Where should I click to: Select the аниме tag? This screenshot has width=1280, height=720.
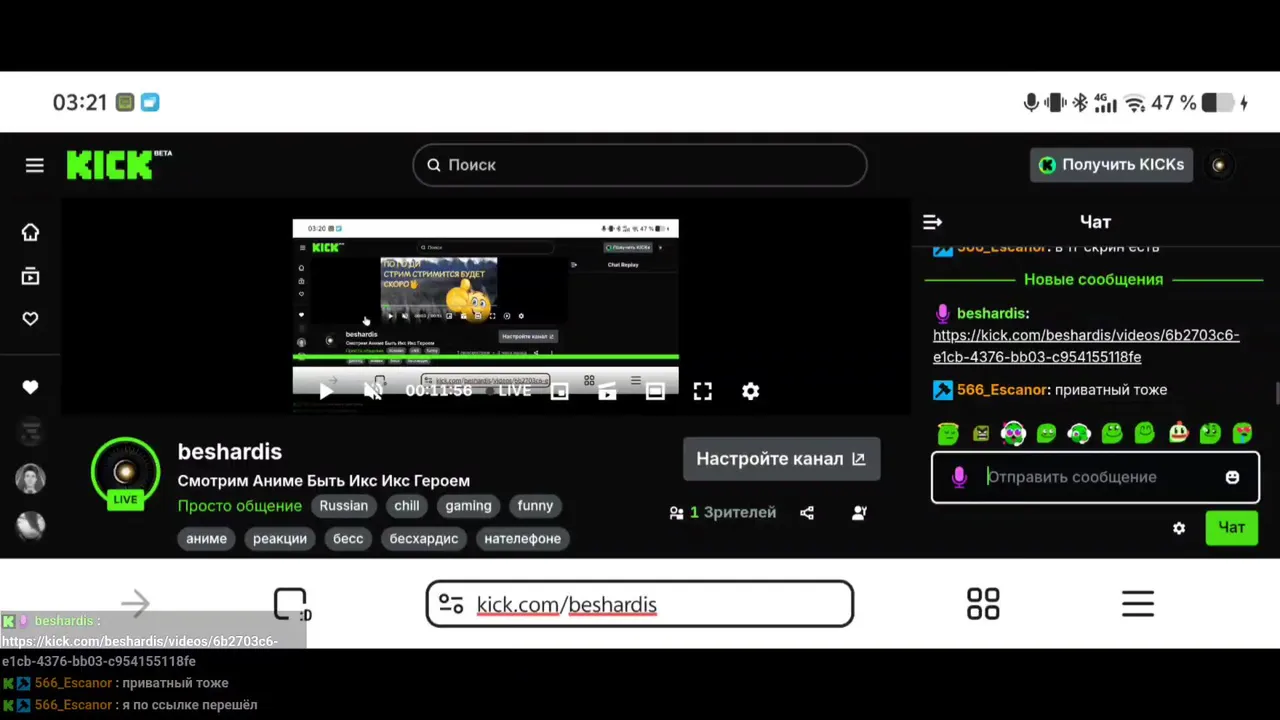click(x=207, y=539)
